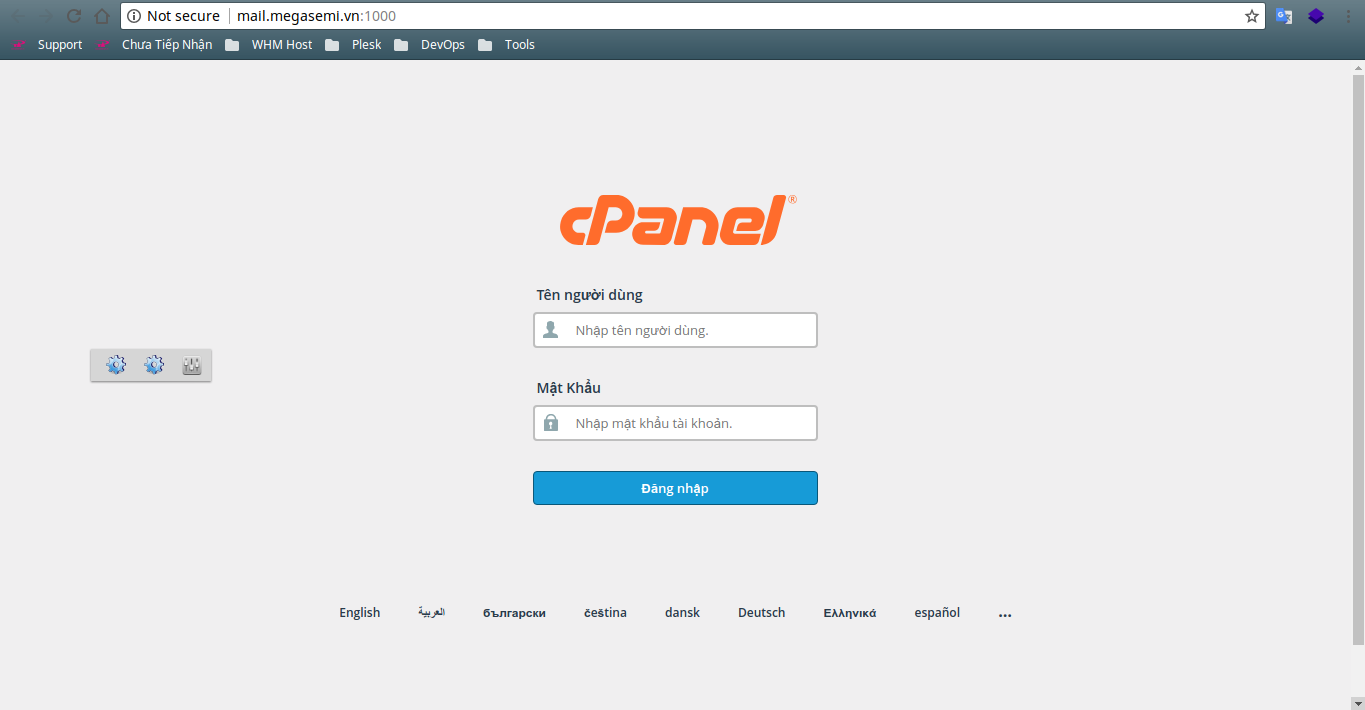Click the Tên người dùng username field
The width and height of the screenshot is (1365, 710).
point(675,330)
